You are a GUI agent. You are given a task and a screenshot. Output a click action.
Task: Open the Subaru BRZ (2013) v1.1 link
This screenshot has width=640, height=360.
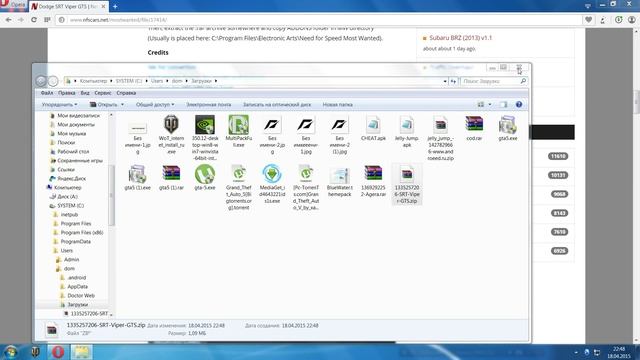[460, 38]
